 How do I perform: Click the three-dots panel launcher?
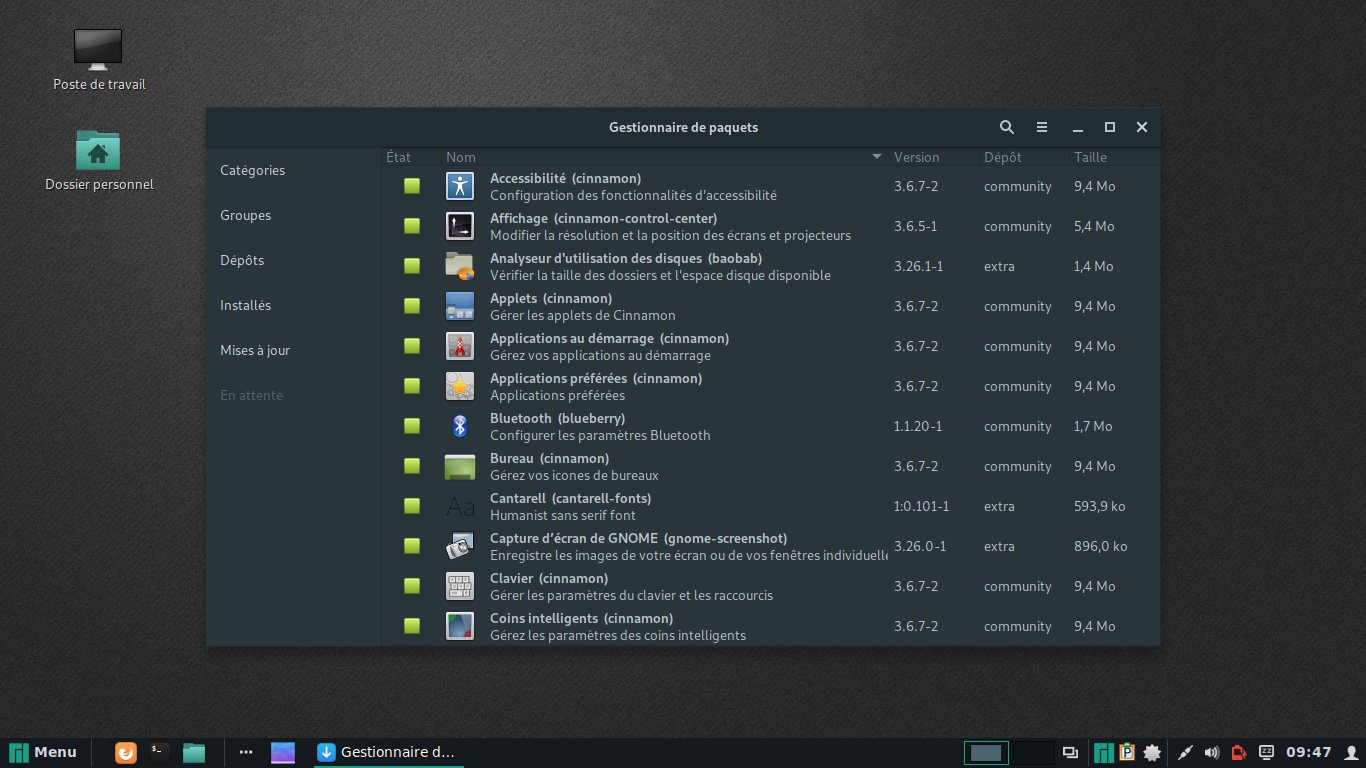[246, 752]
